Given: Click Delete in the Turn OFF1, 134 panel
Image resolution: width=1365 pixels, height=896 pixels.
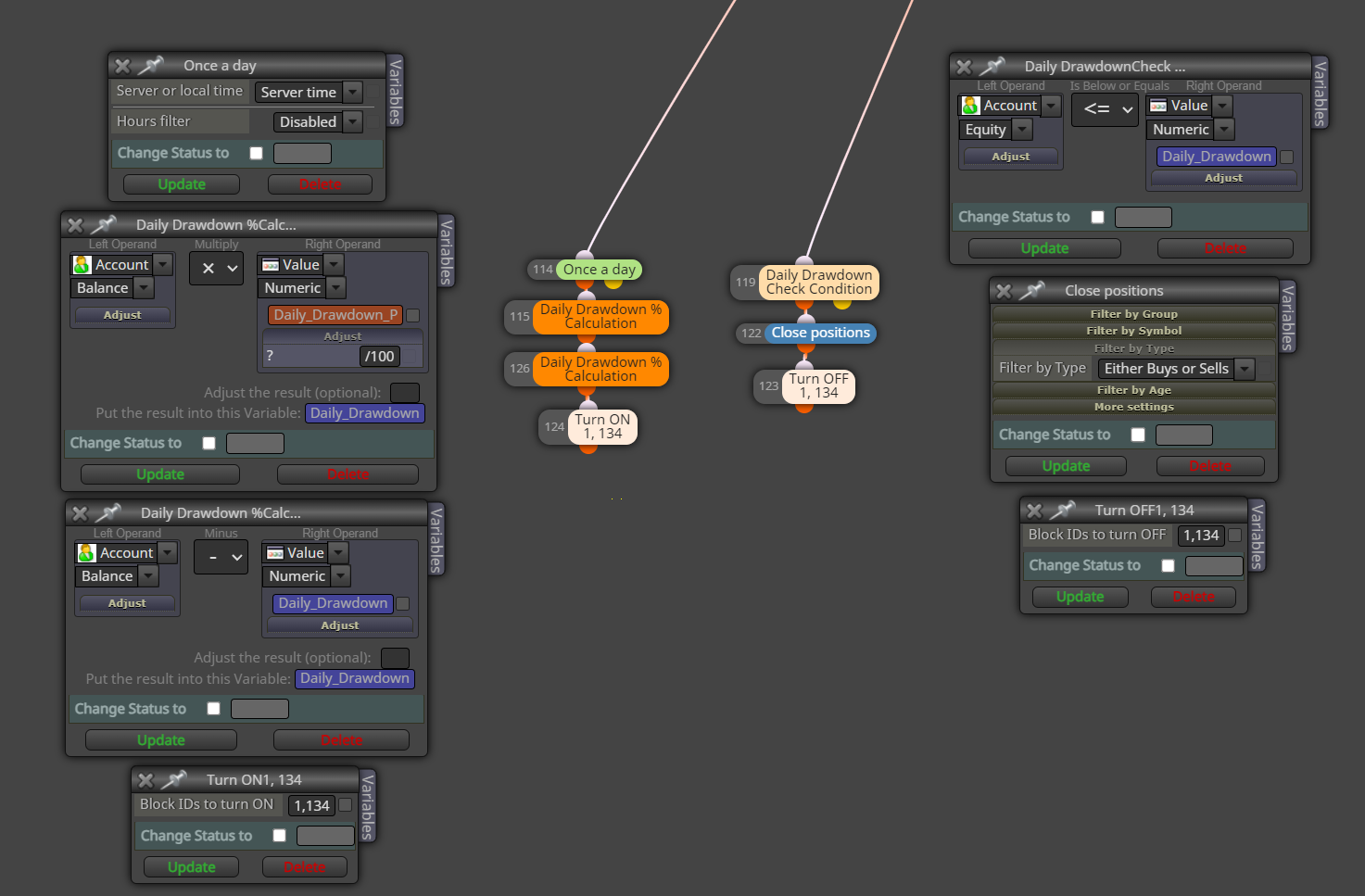Looking at the screenshot, I should pos(1194,597).
